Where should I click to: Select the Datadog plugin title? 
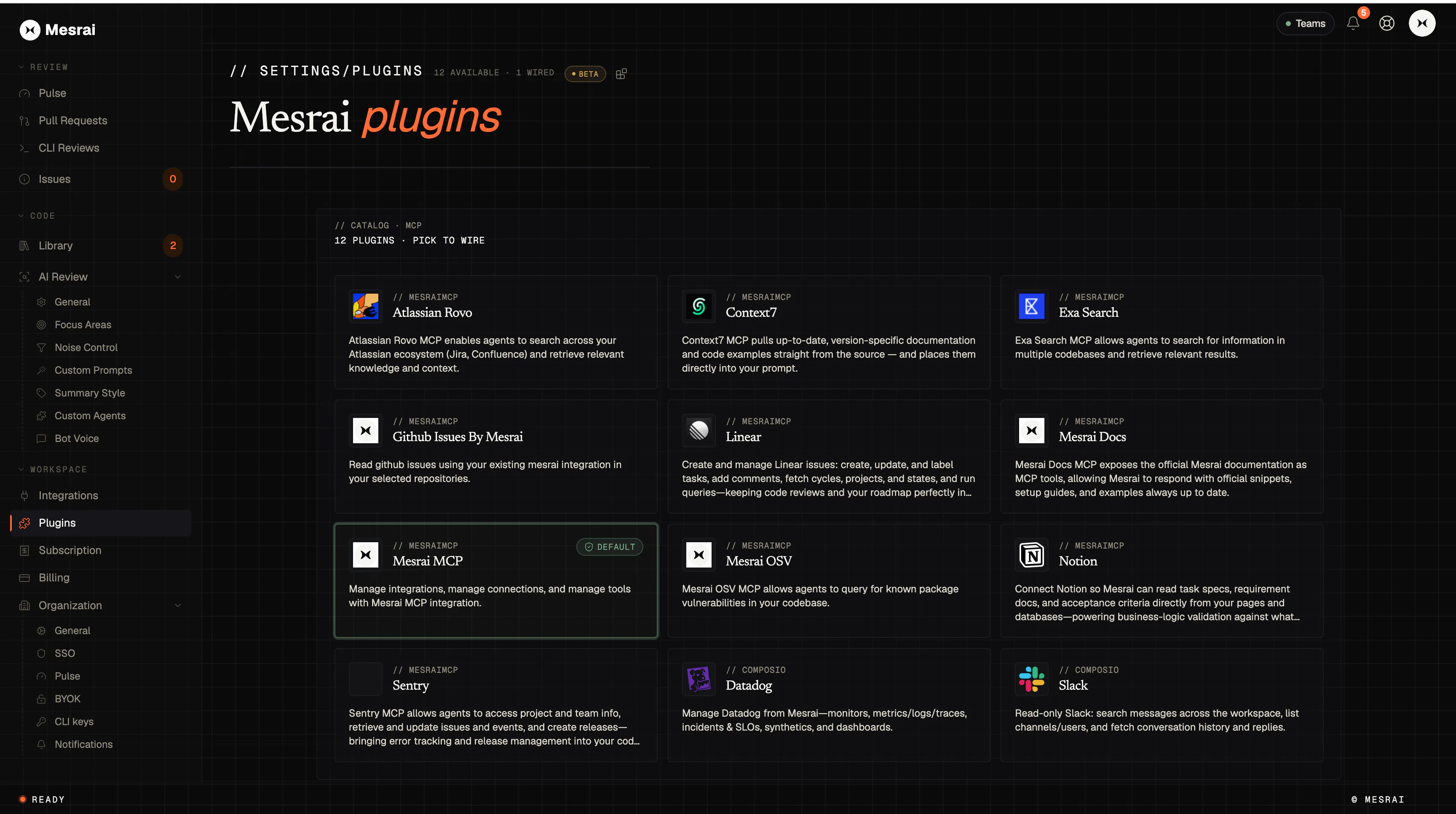749,685
